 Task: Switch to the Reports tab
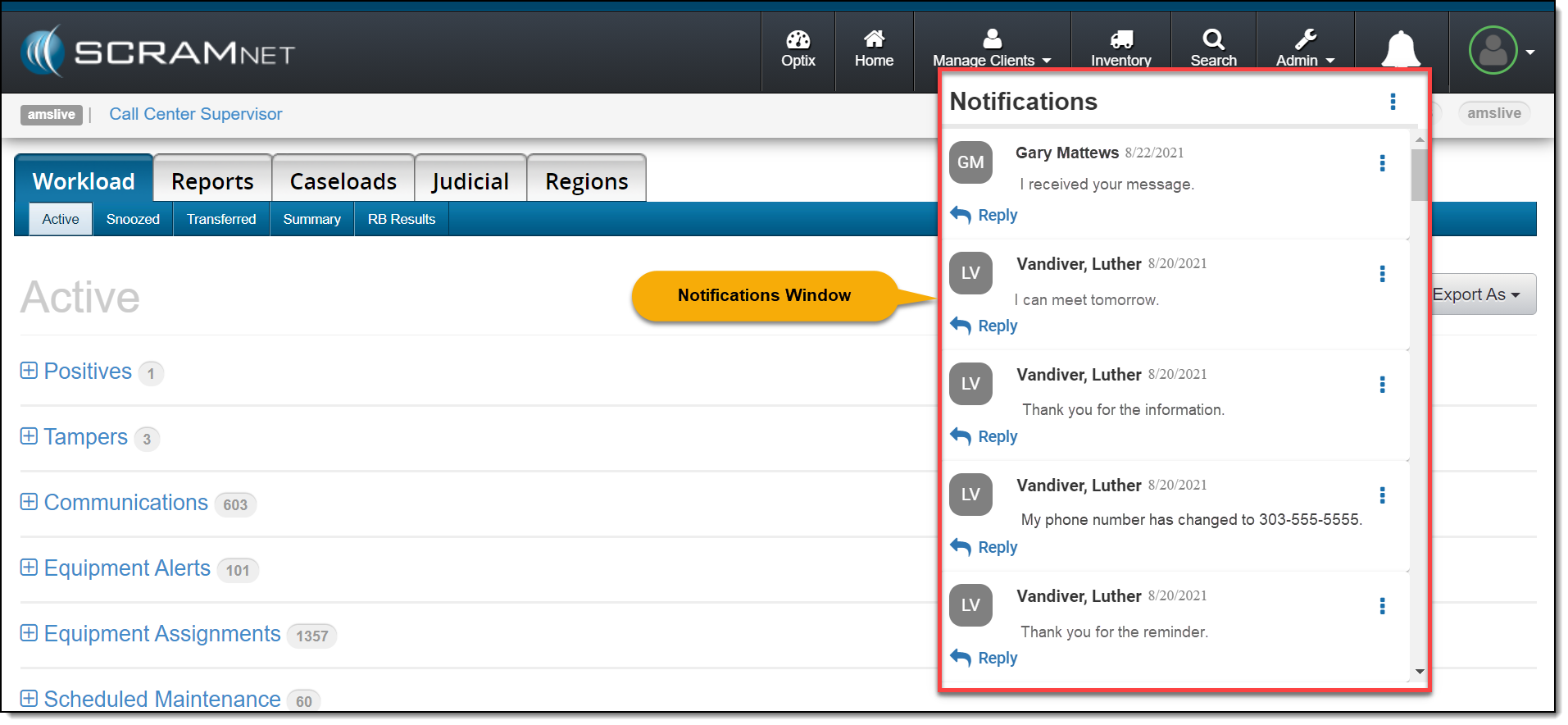(212, 181)
